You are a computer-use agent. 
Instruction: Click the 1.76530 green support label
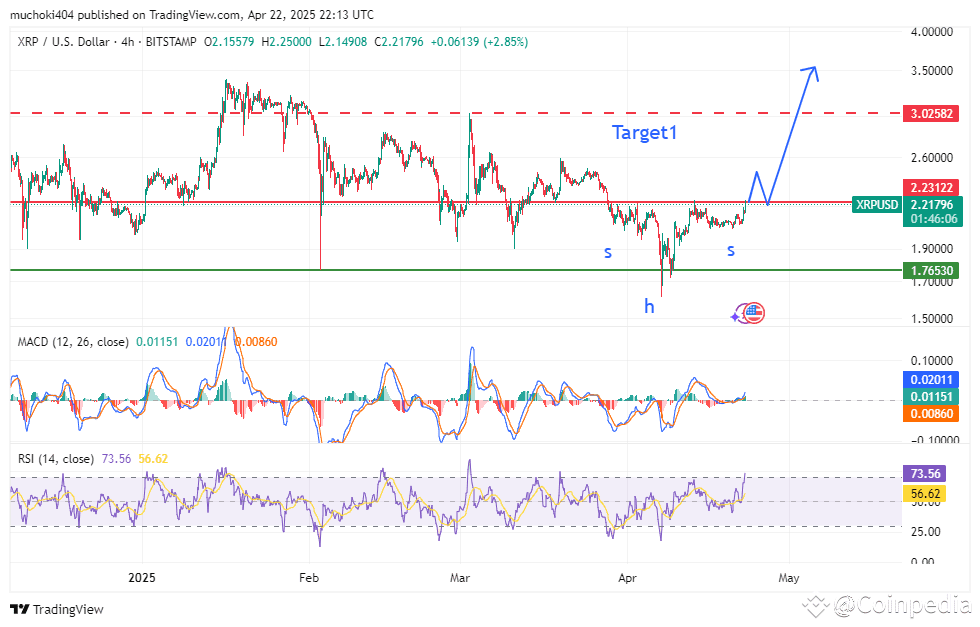(931, 270)
